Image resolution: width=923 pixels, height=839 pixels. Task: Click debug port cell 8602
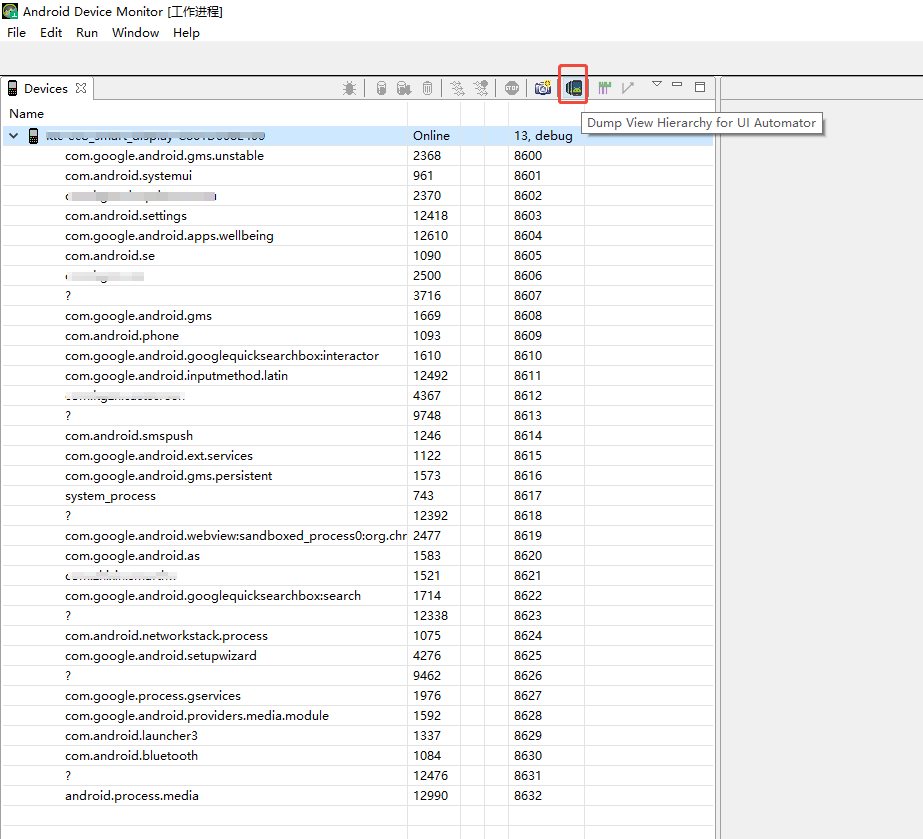point(528,196)
